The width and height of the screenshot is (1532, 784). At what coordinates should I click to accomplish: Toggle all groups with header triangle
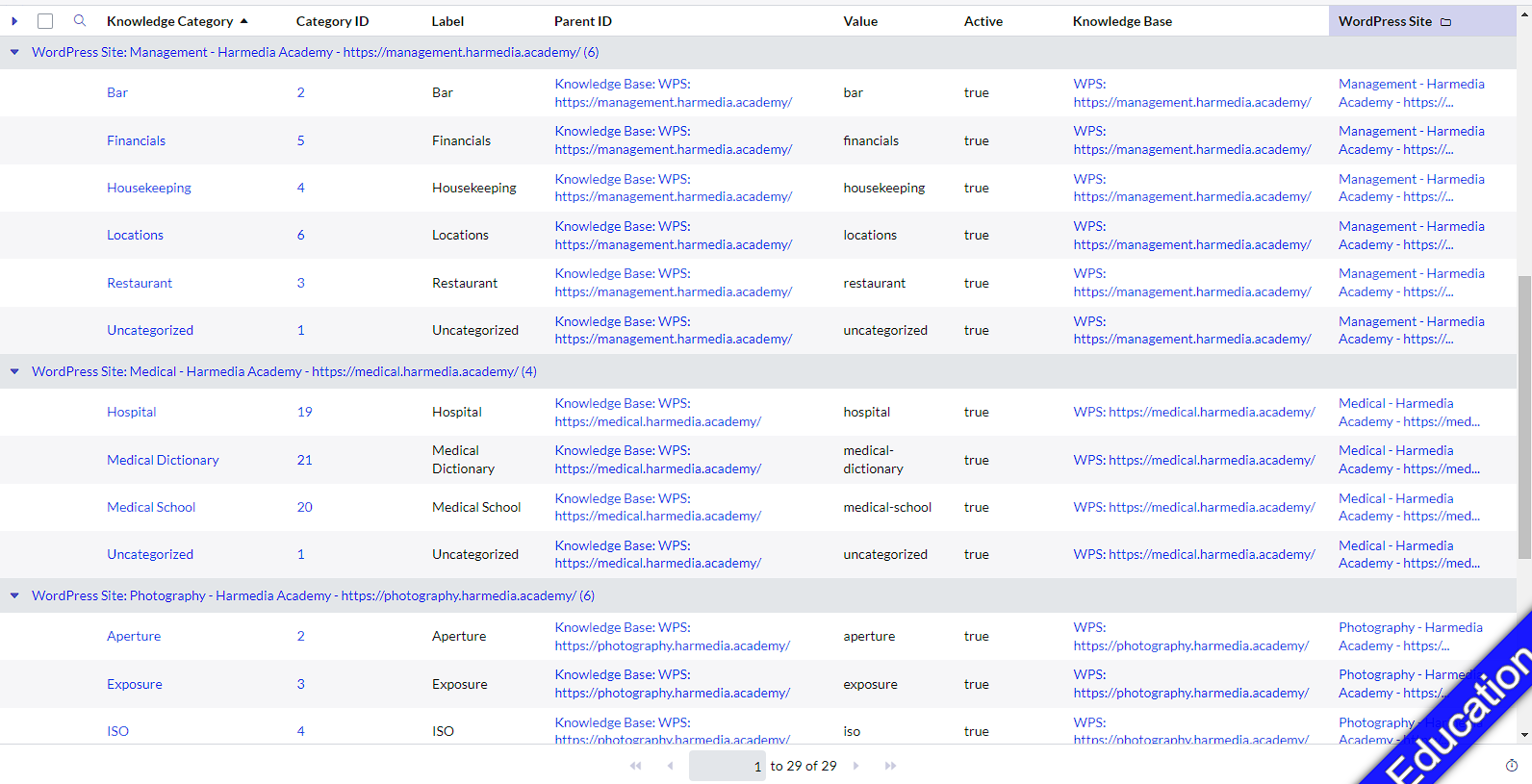[x=14, y=21]
